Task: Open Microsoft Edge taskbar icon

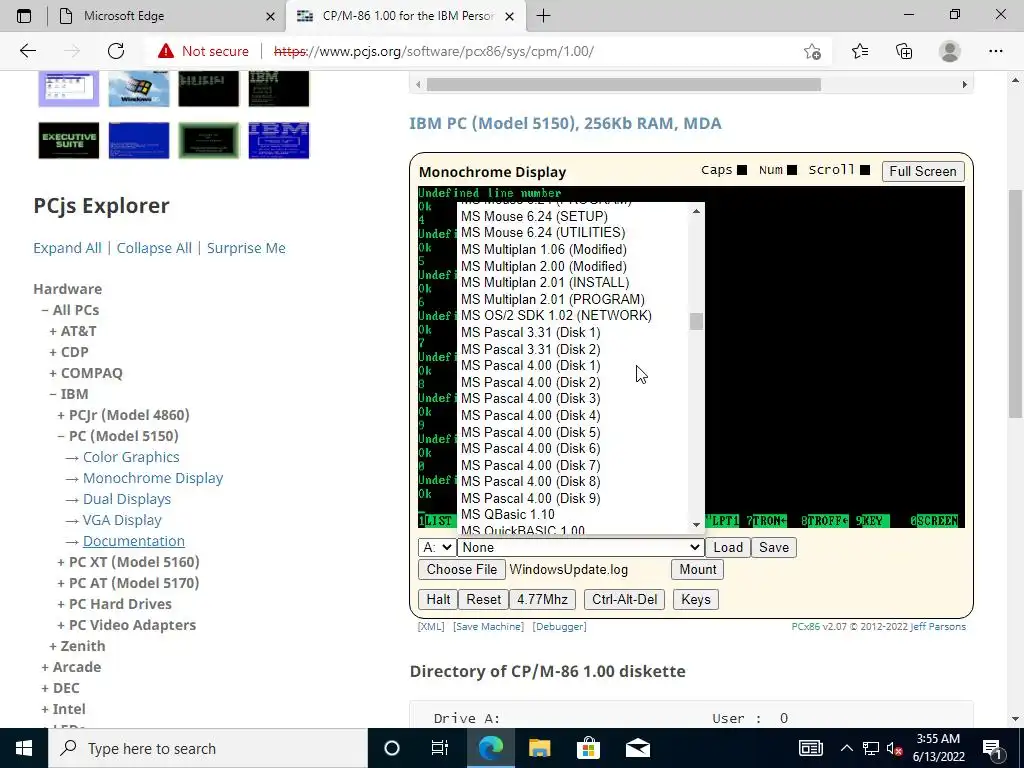Action: click(x=490, y=748)
